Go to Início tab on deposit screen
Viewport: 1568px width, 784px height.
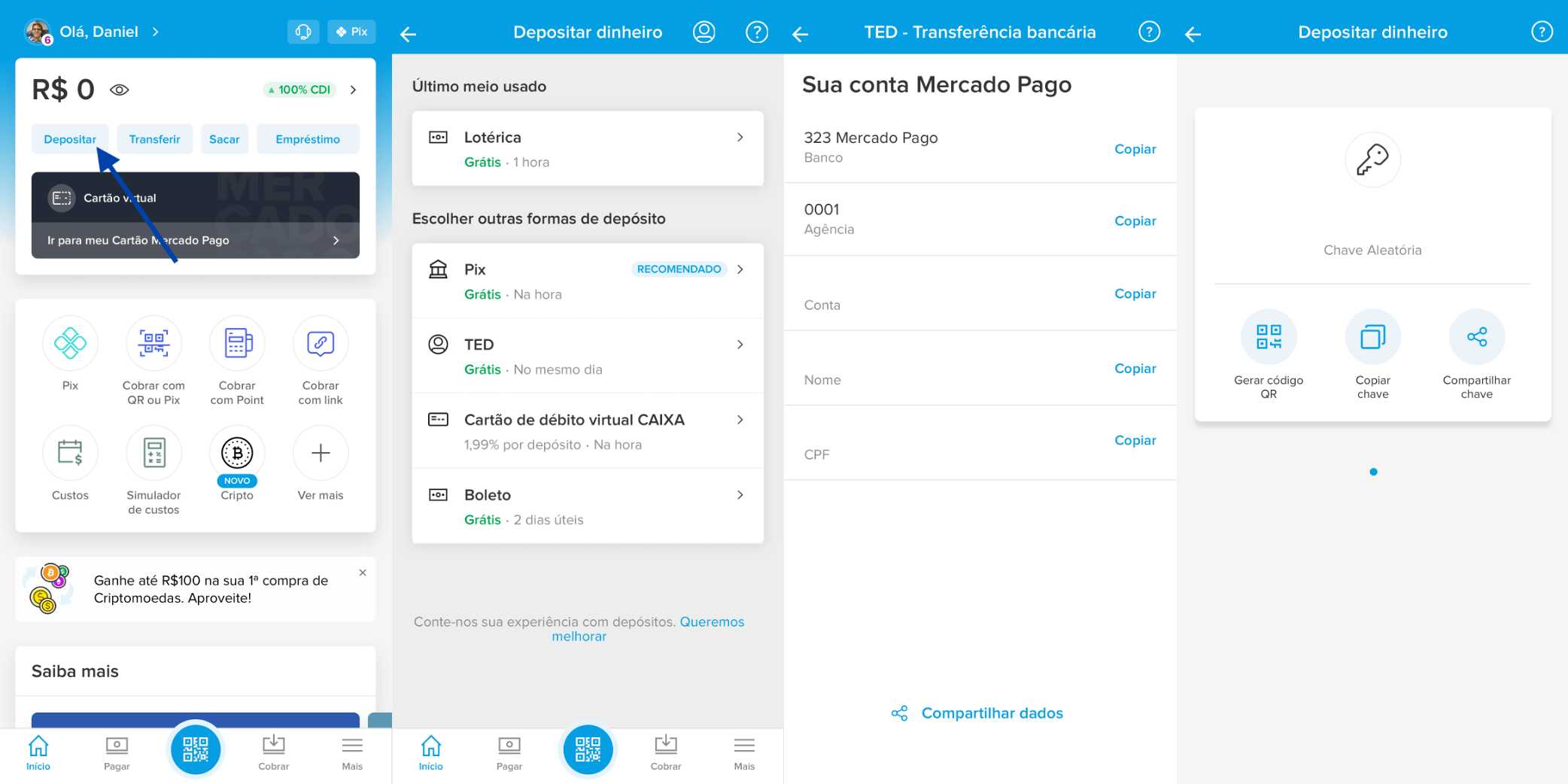(431, 752)
